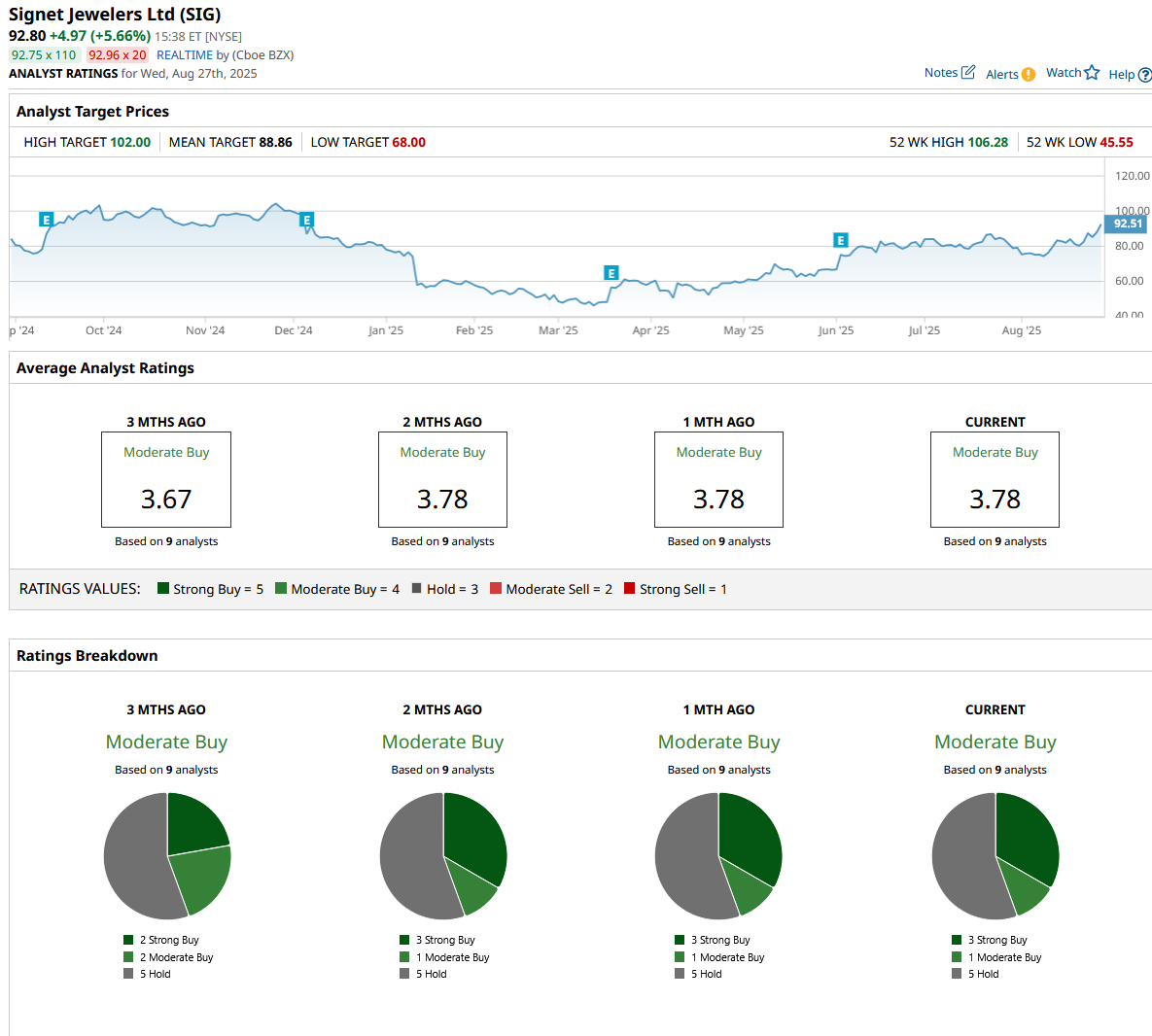Click the Notes link text
The image size is (1152, 1036).
[941, 73]
